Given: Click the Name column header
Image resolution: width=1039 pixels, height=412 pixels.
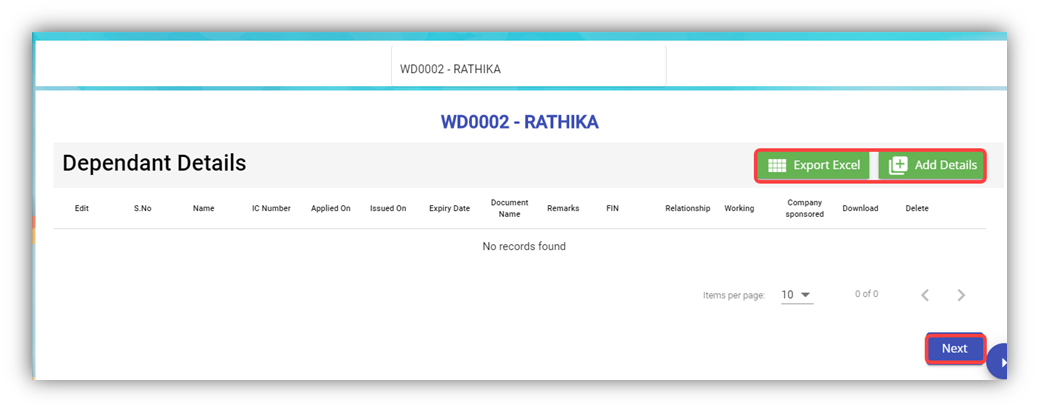Looking at the screenshot, I should (x=204, y=209).
